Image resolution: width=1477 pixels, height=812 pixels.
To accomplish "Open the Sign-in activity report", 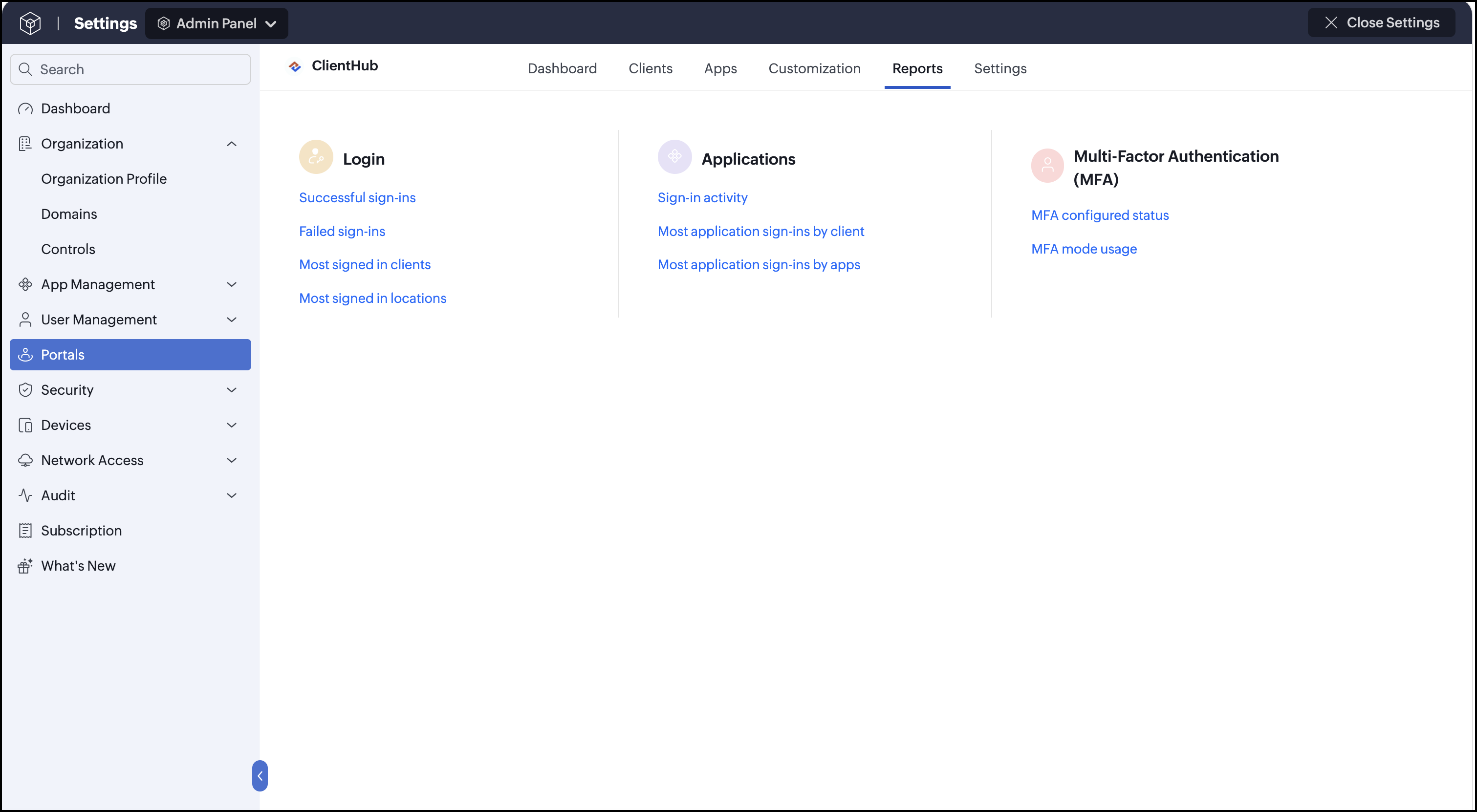I will (702, 198).
